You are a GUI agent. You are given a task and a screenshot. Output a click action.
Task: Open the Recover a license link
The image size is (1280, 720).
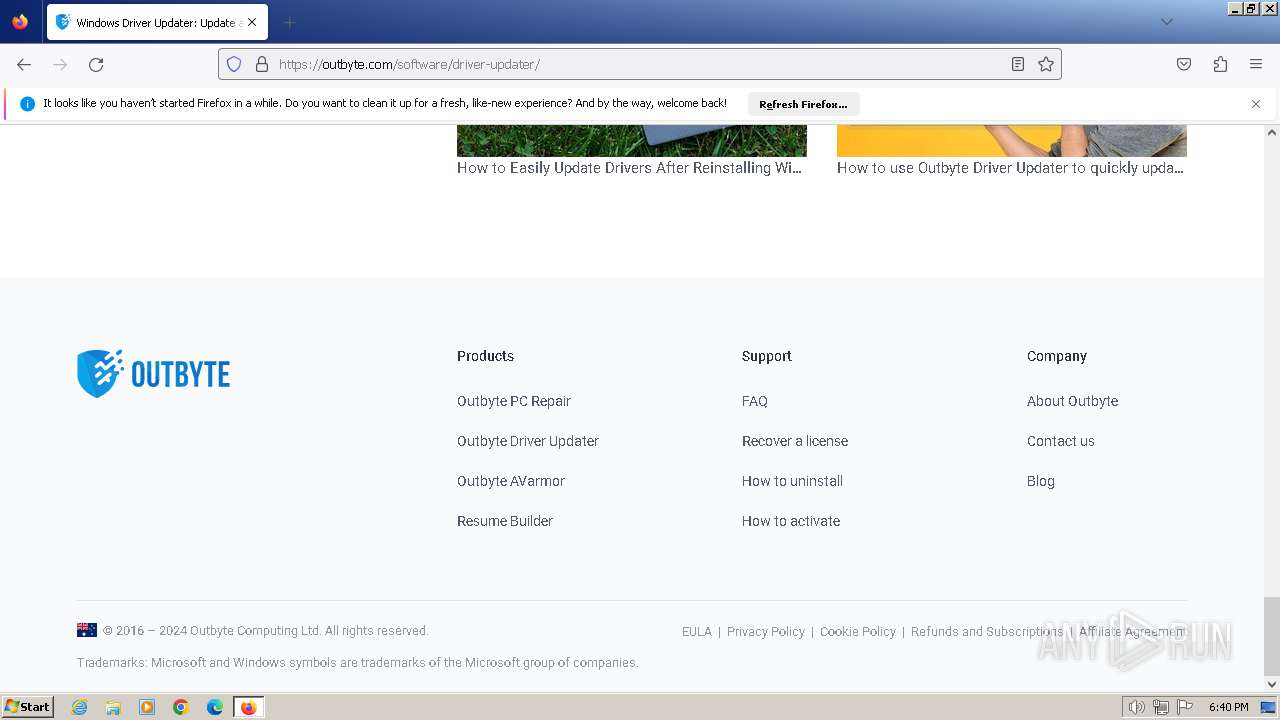click(795, 441)
